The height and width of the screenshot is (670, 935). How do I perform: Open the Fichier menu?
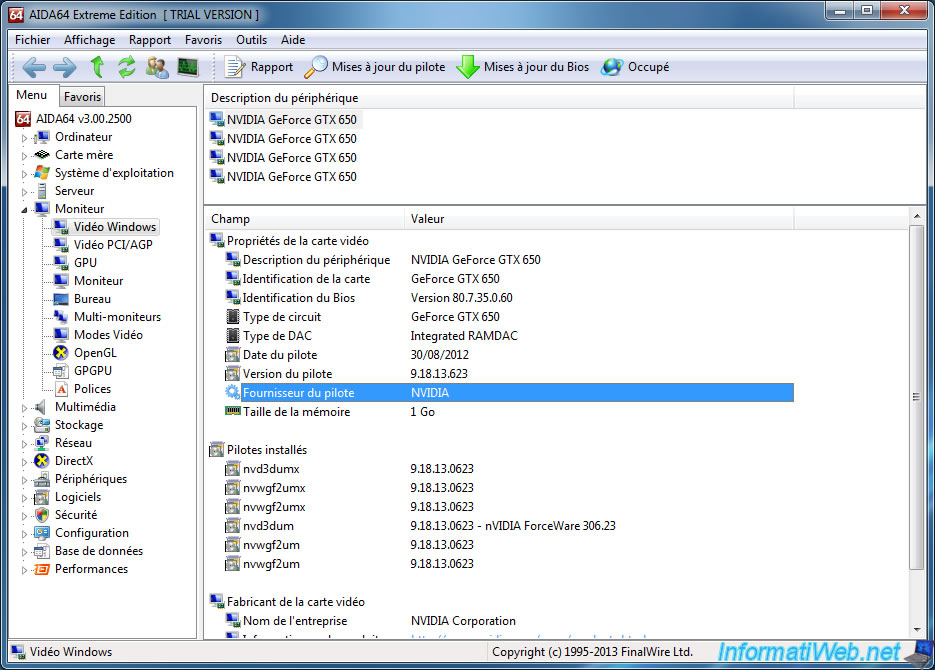32,40
